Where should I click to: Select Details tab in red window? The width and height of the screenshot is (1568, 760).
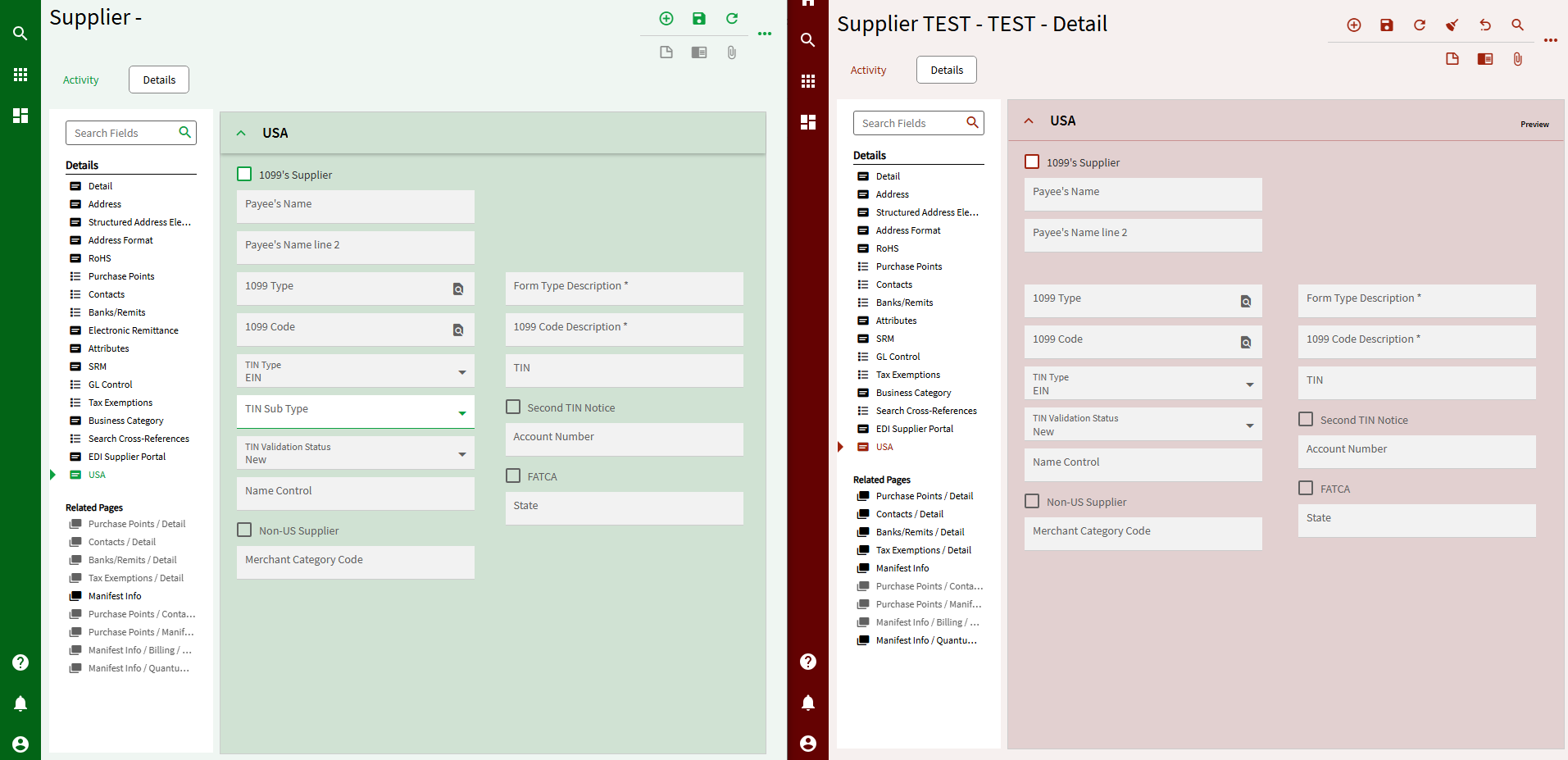pyautogui.click(x=947, y=70)
